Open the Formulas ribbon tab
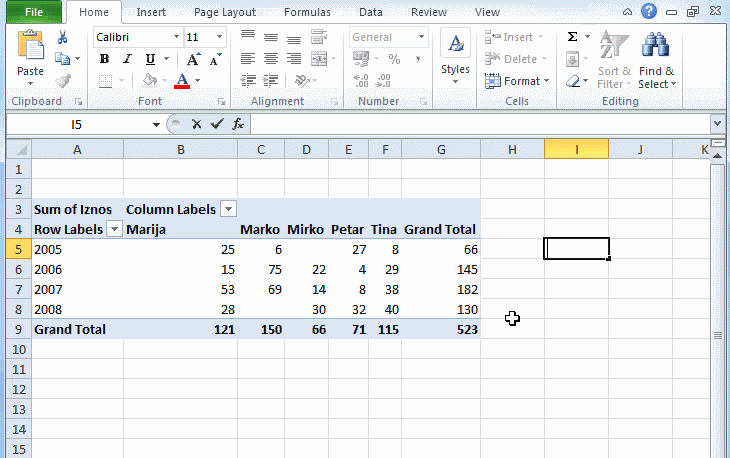730x458 pixels. point(307,13)
